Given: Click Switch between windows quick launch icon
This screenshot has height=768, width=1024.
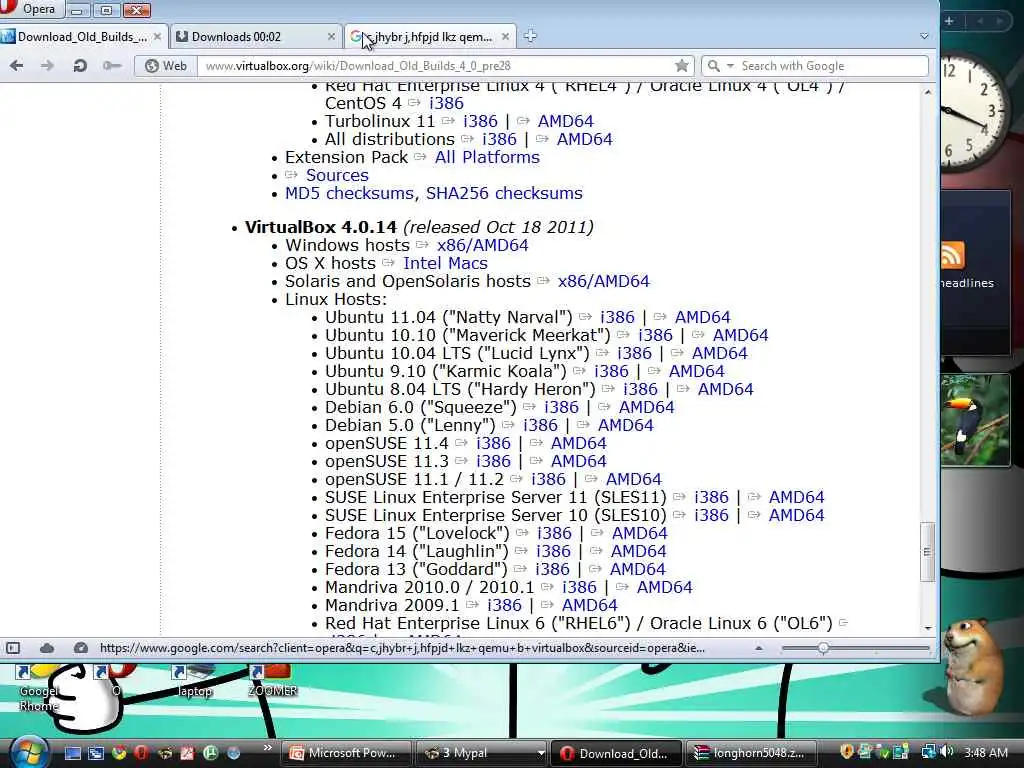Looking at the screenshot, I should click(96, 753).
